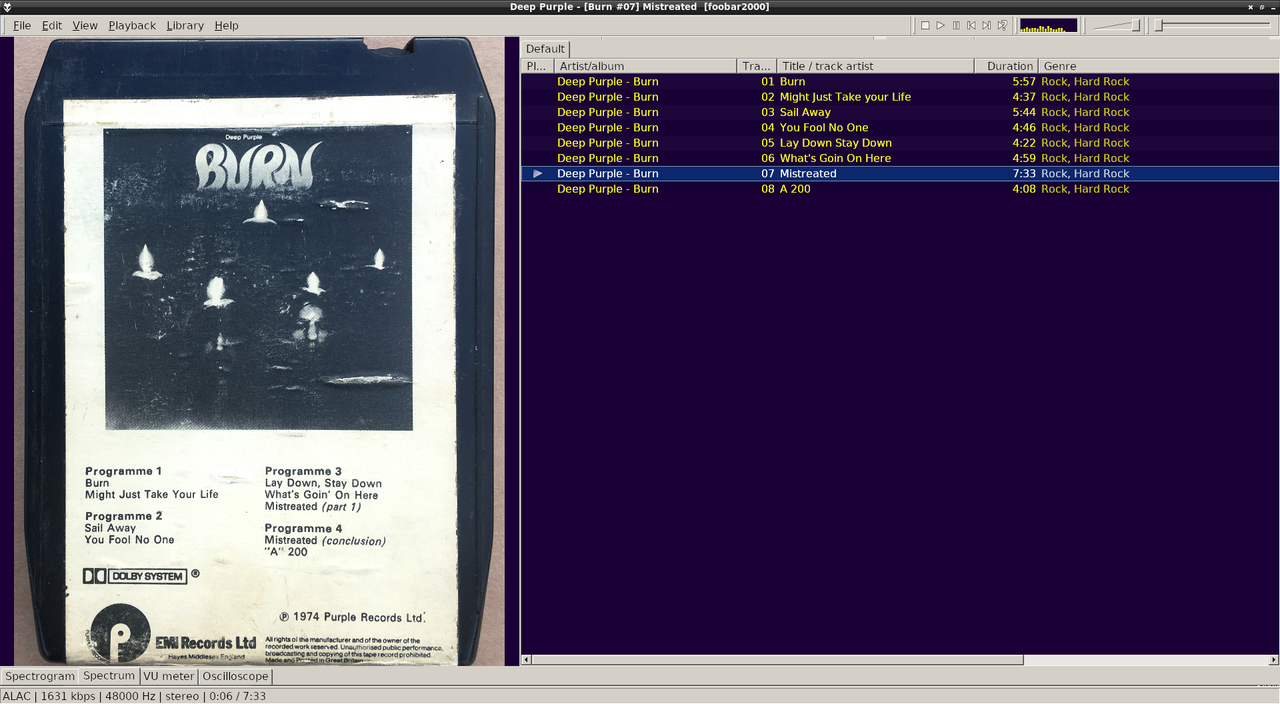Open the window menu icon in title bar
This screenshot has width=1280, height=704.
click(x=7, y=7)
